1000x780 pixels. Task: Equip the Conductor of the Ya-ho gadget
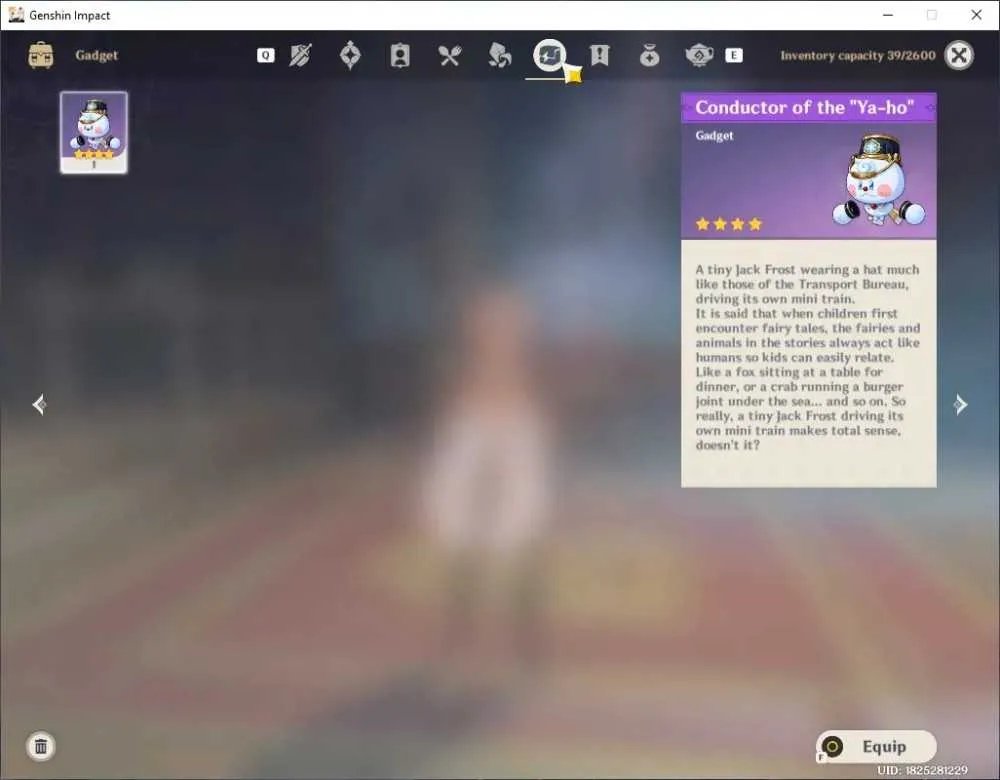876,746
